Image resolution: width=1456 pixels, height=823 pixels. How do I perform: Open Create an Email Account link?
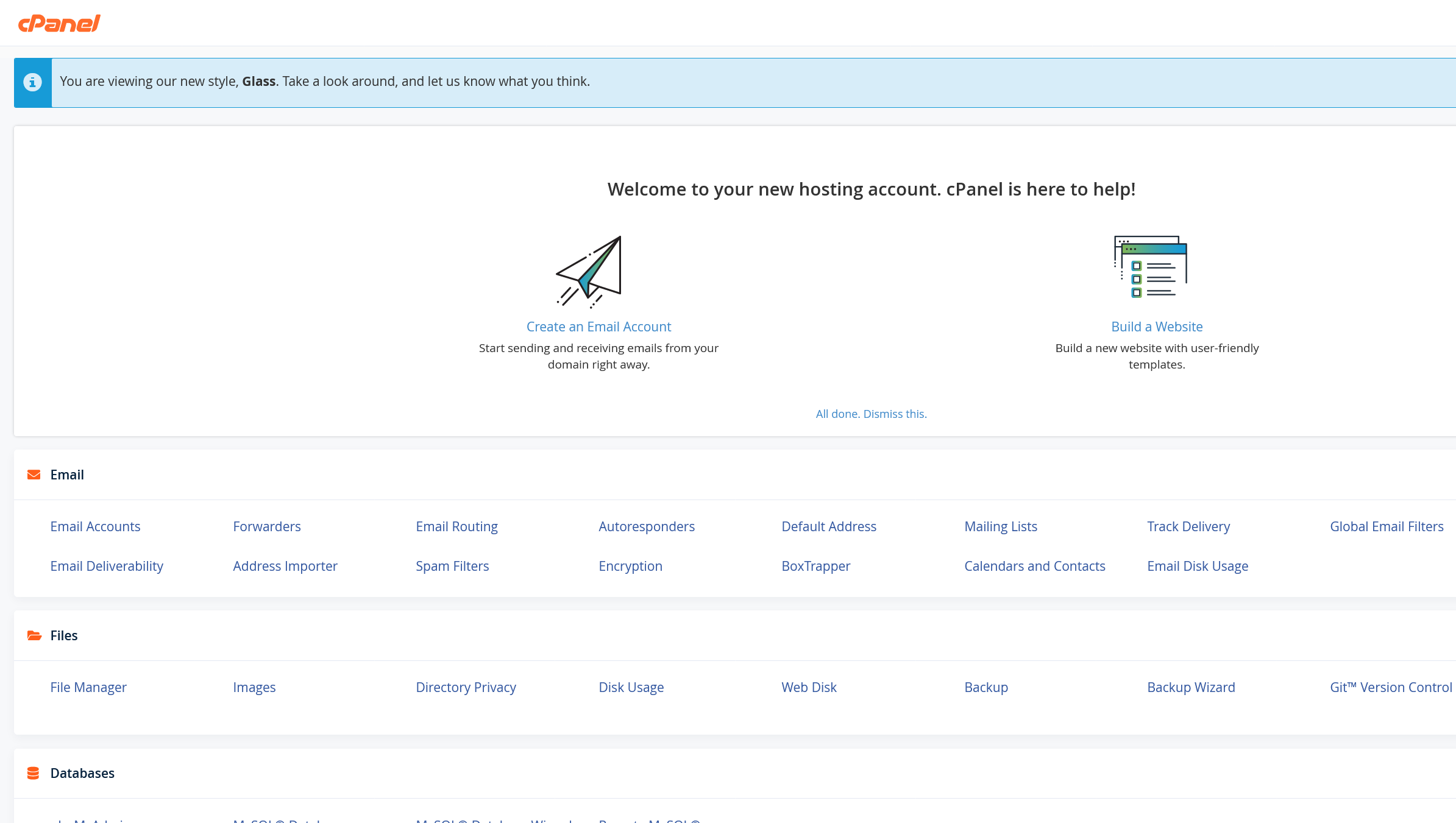598,327
